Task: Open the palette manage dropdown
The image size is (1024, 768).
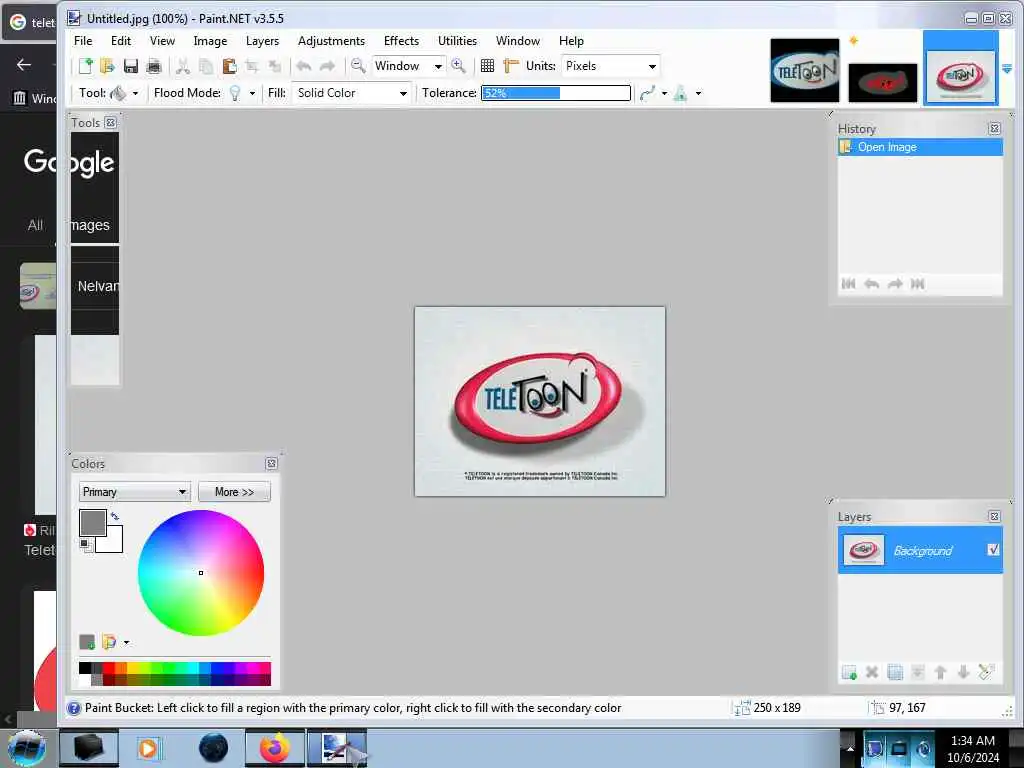Action: 126,643
